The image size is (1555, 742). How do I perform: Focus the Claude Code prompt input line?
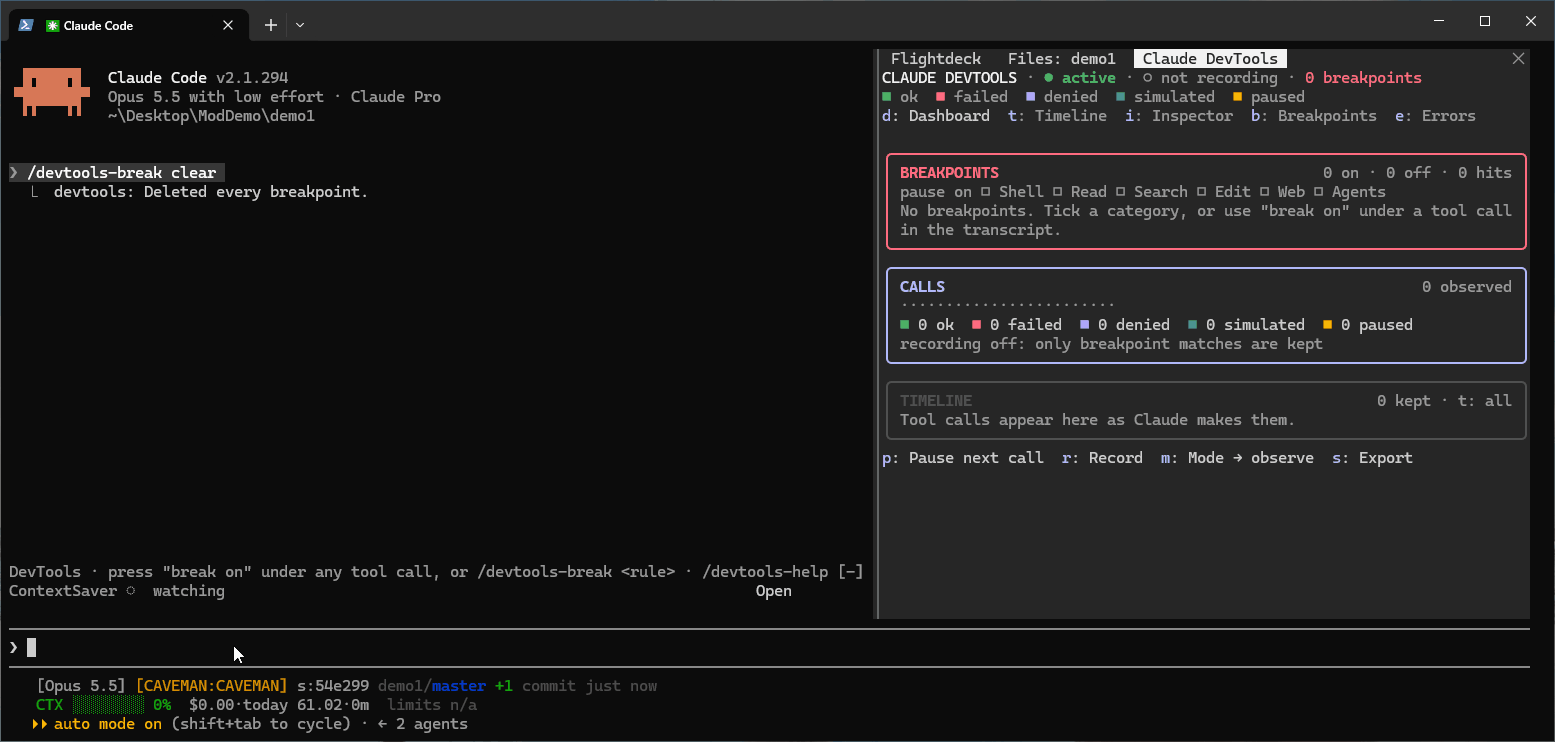point(769,647)
